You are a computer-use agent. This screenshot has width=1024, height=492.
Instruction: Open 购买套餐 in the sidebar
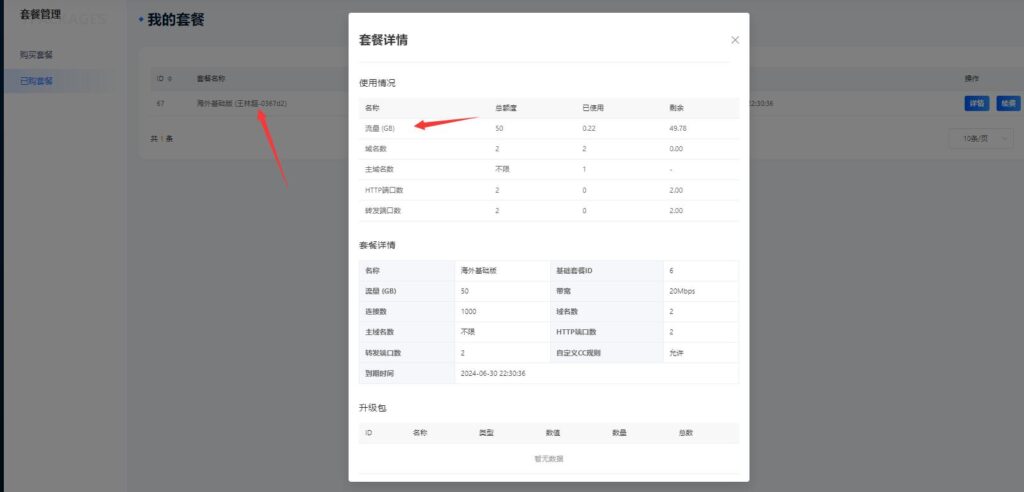37,54
